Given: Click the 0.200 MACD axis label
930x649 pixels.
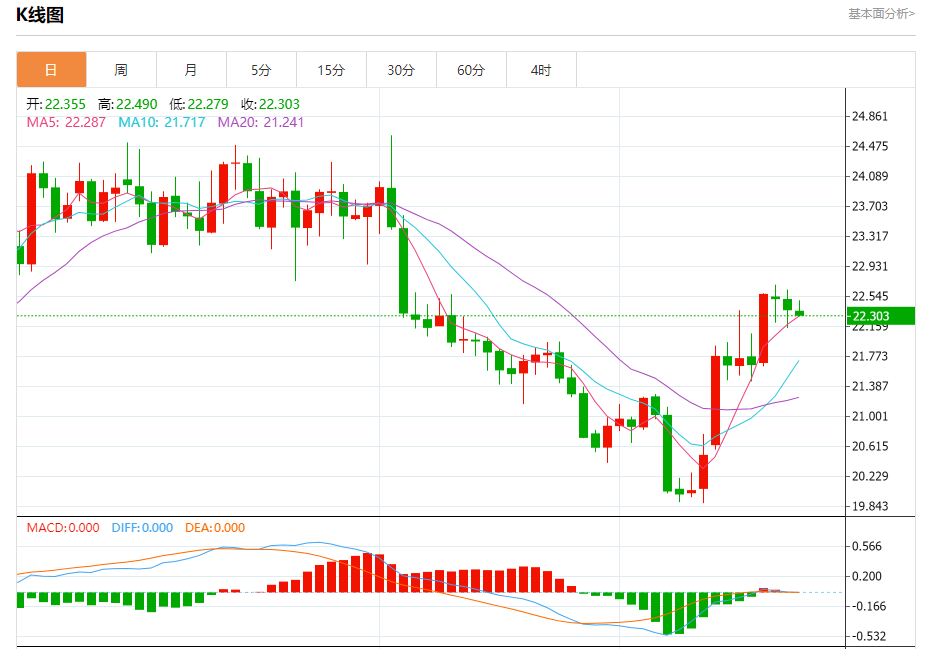Looking at the screenshot, I should (867, 576).
